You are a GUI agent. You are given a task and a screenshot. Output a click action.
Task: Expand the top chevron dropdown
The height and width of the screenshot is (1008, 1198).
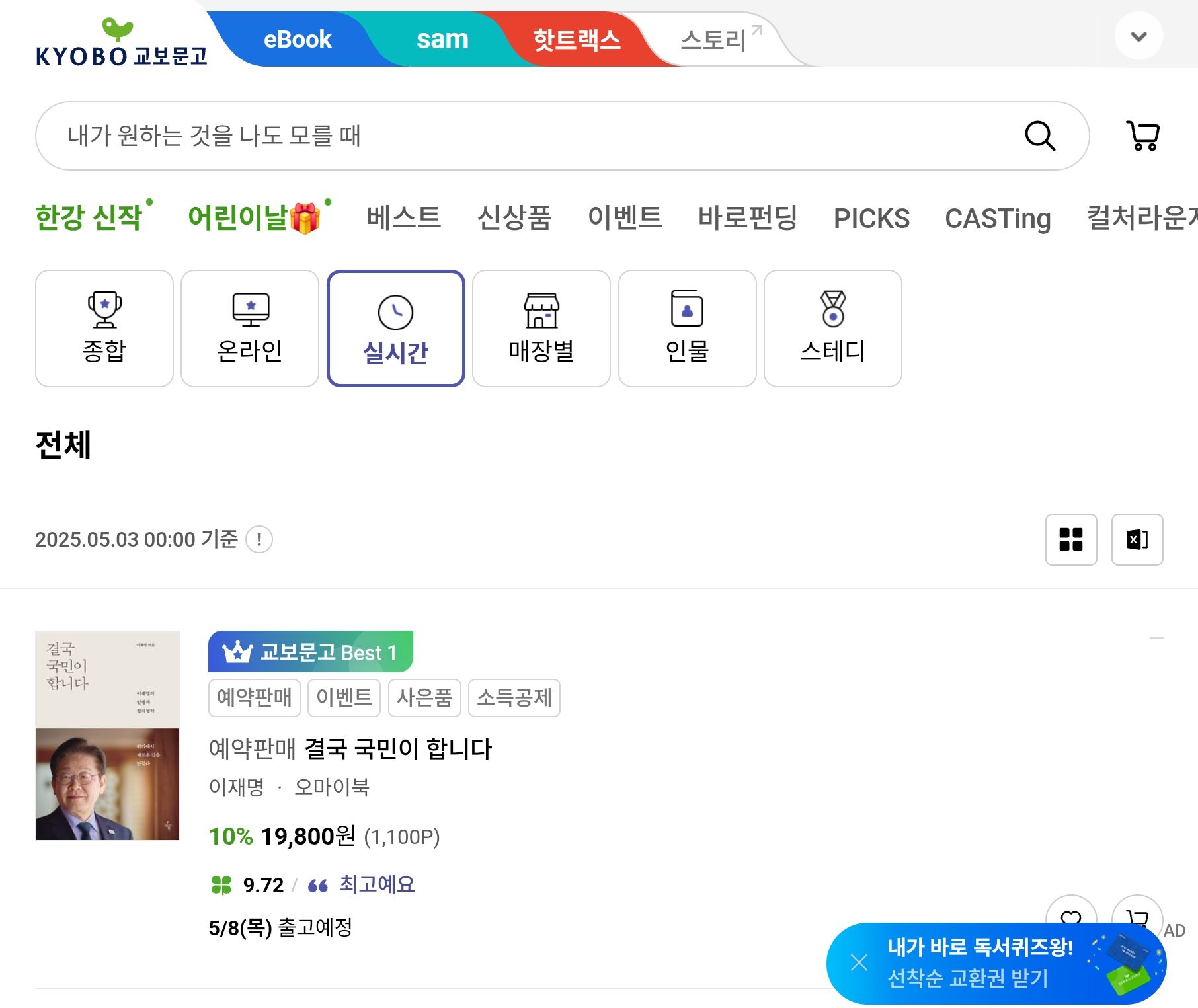coord(1138,36)
